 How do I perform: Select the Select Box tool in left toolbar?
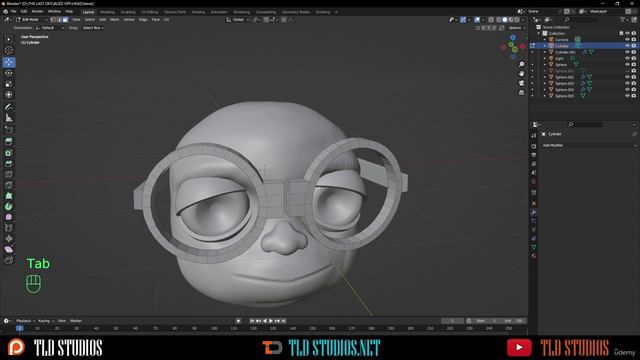pyautogui.click(x=9, y=39)
